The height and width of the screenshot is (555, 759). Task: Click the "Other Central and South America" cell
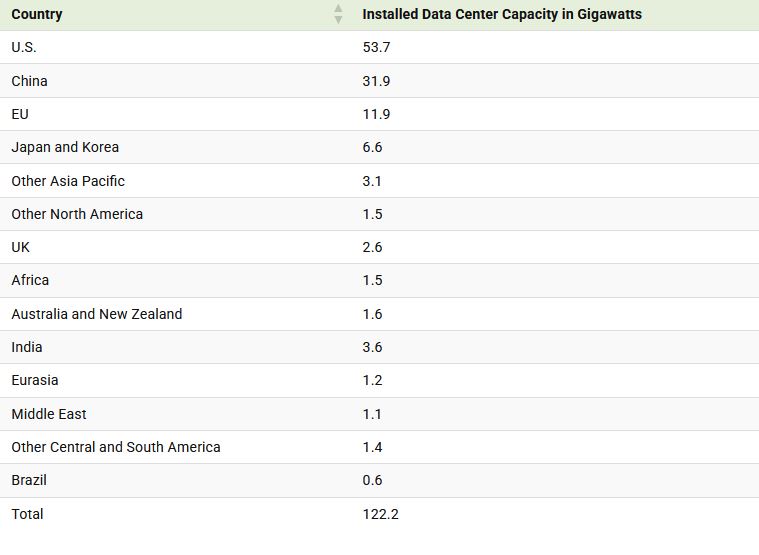(116, 447)
